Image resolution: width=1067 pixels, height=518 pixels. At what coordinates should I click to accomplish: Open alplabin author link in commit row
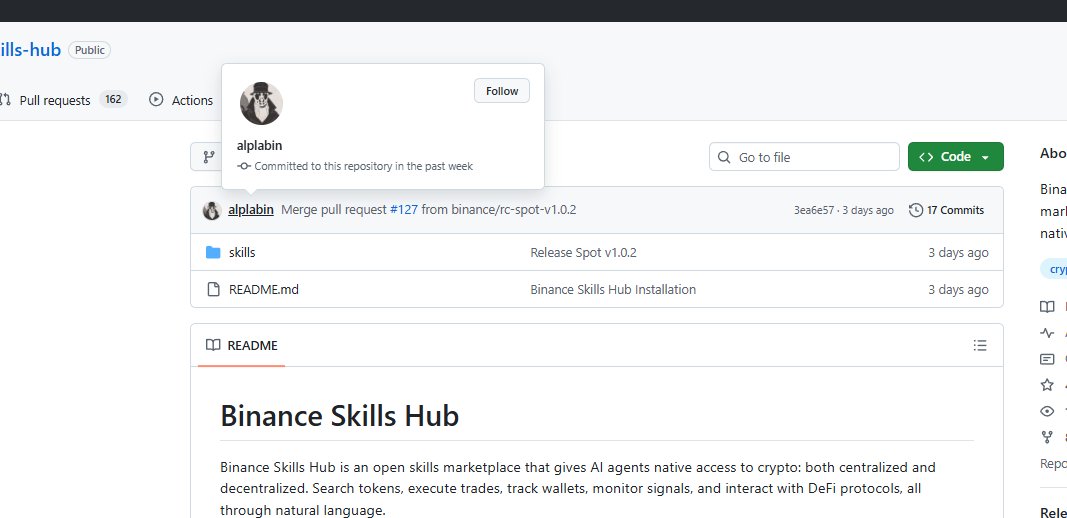tap(251, 210)
